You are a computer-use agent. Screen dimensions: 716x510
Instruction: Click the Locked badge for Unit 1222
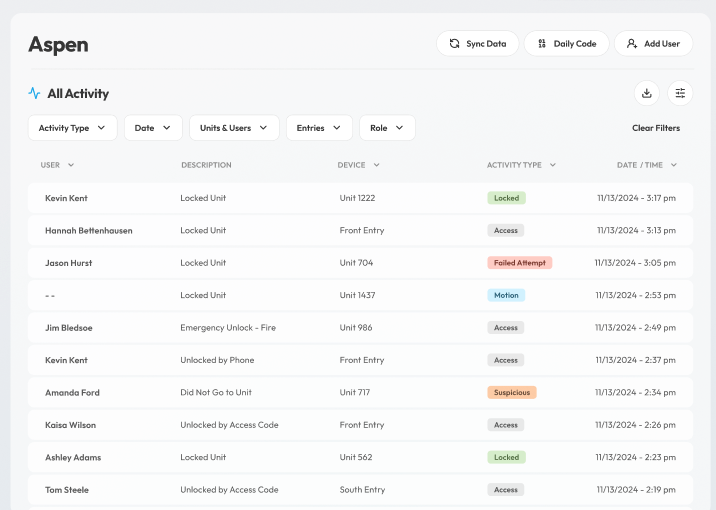506,198
